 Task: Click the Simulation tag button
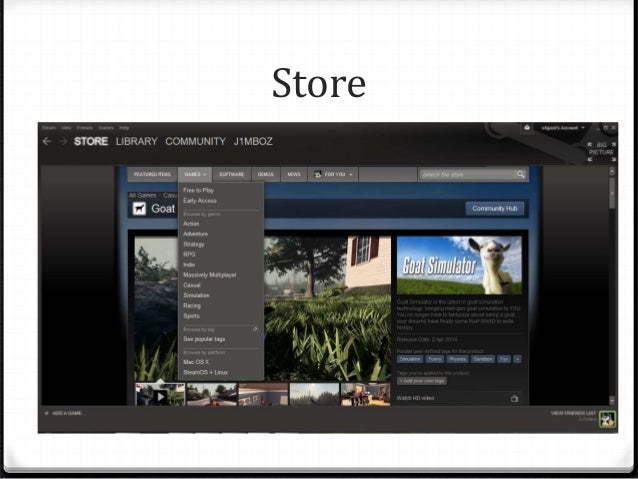[410, 359]
